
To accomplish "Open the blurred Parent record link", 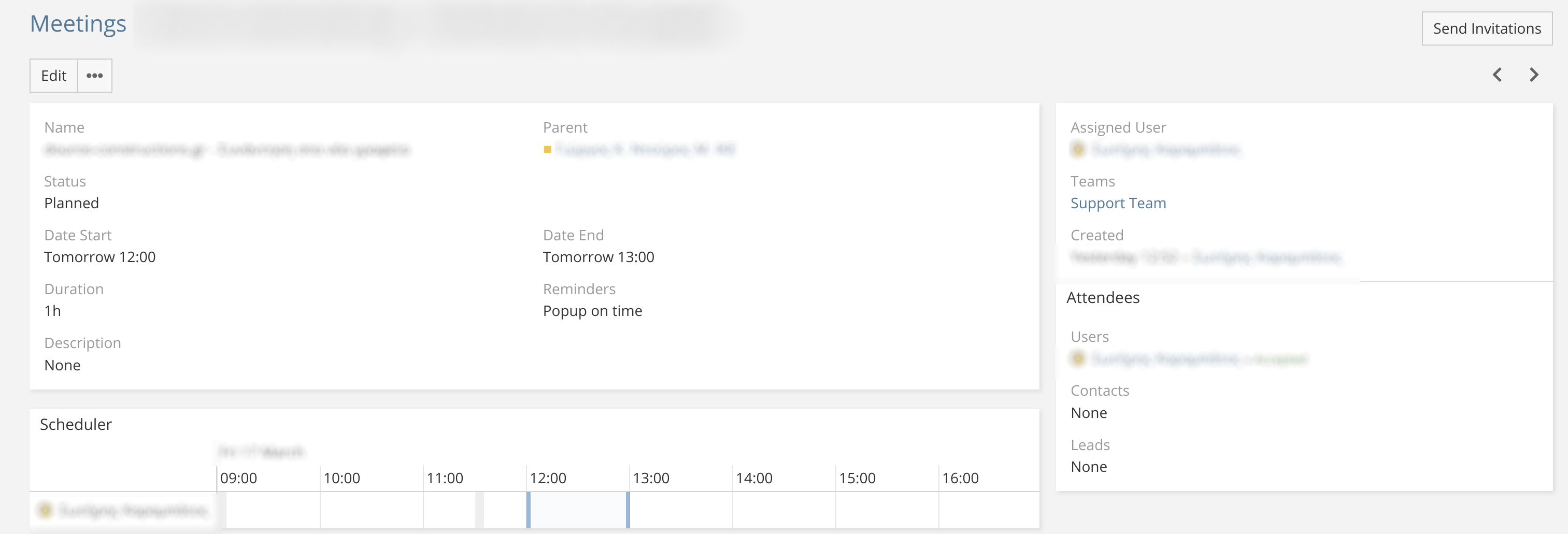I will (x=645, y=149).
